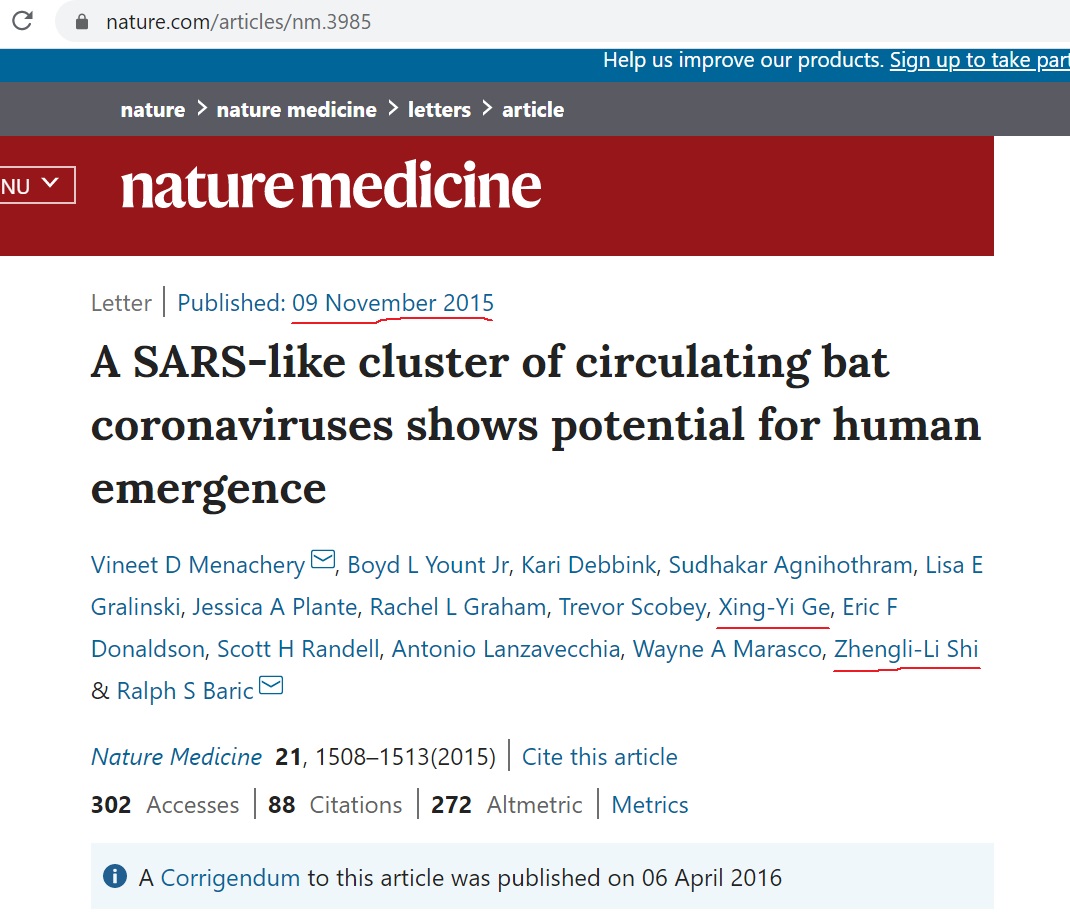Open the article Metrics link
The width and height of the screenshot is (1070, 913).
pos(650,805)
